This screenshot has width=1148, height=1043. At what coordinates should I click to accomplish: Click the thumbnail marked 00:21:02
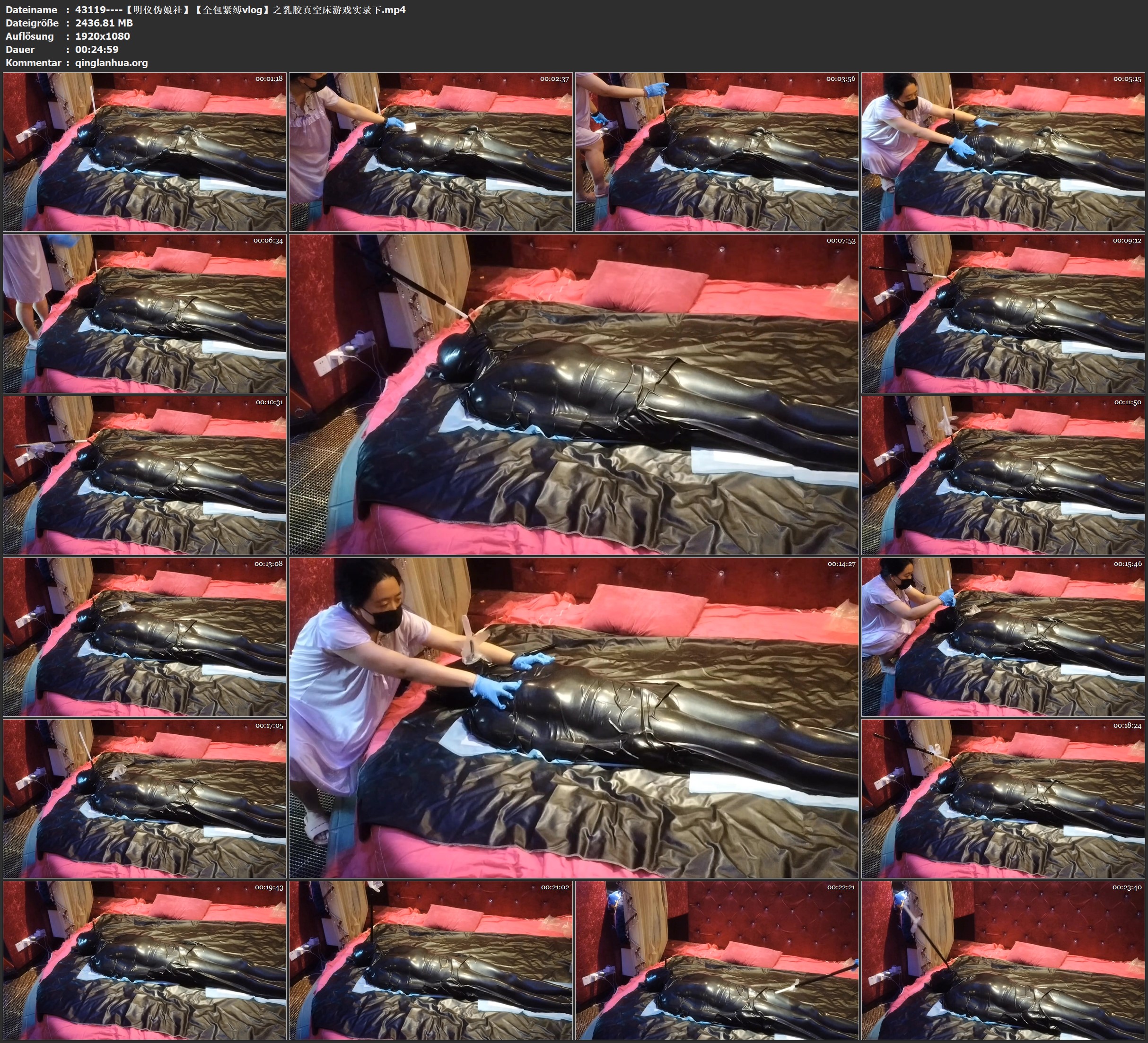pos(431,960)
